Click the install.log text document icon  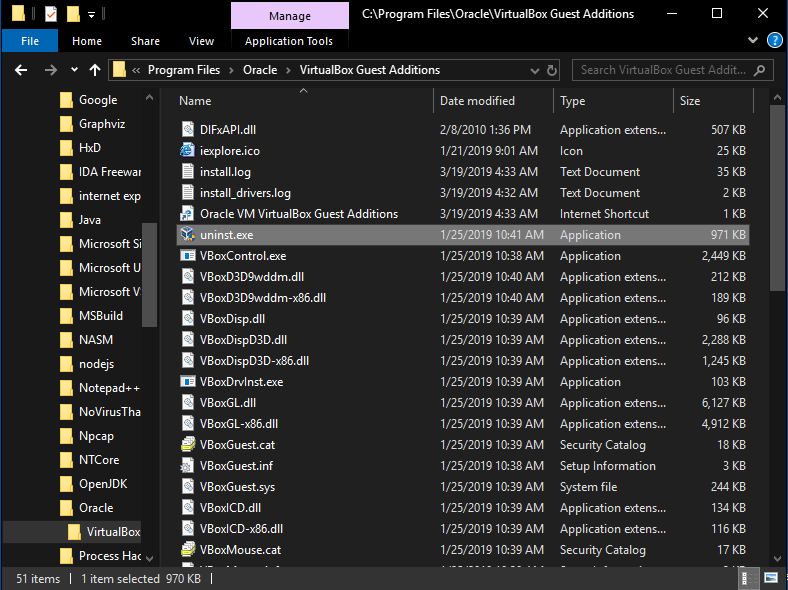pyautogui.click(x=187, y=171)
